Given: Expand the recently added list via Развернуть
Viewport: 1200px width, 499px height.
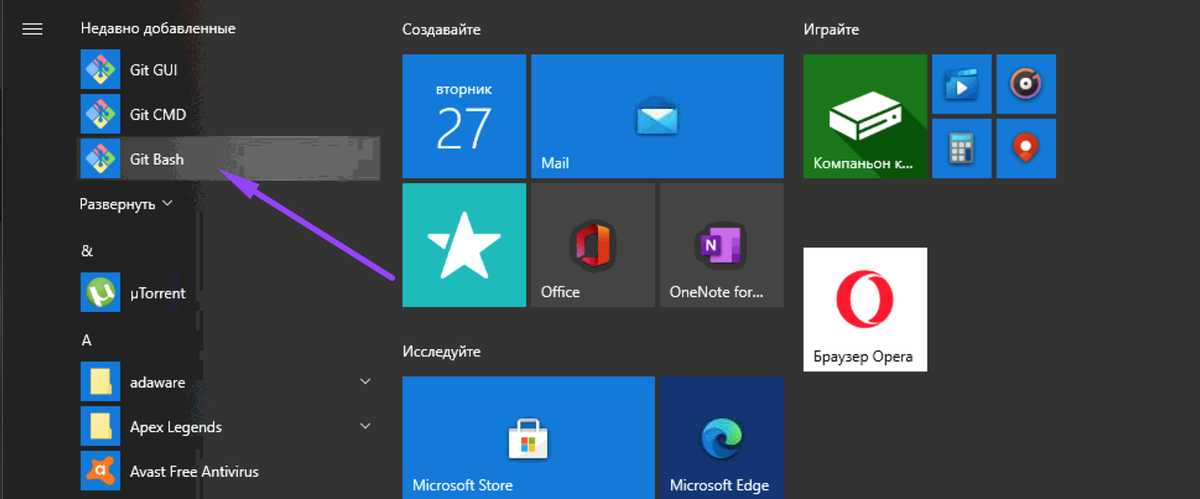Looking at the screenshot, I should [126, 203].
